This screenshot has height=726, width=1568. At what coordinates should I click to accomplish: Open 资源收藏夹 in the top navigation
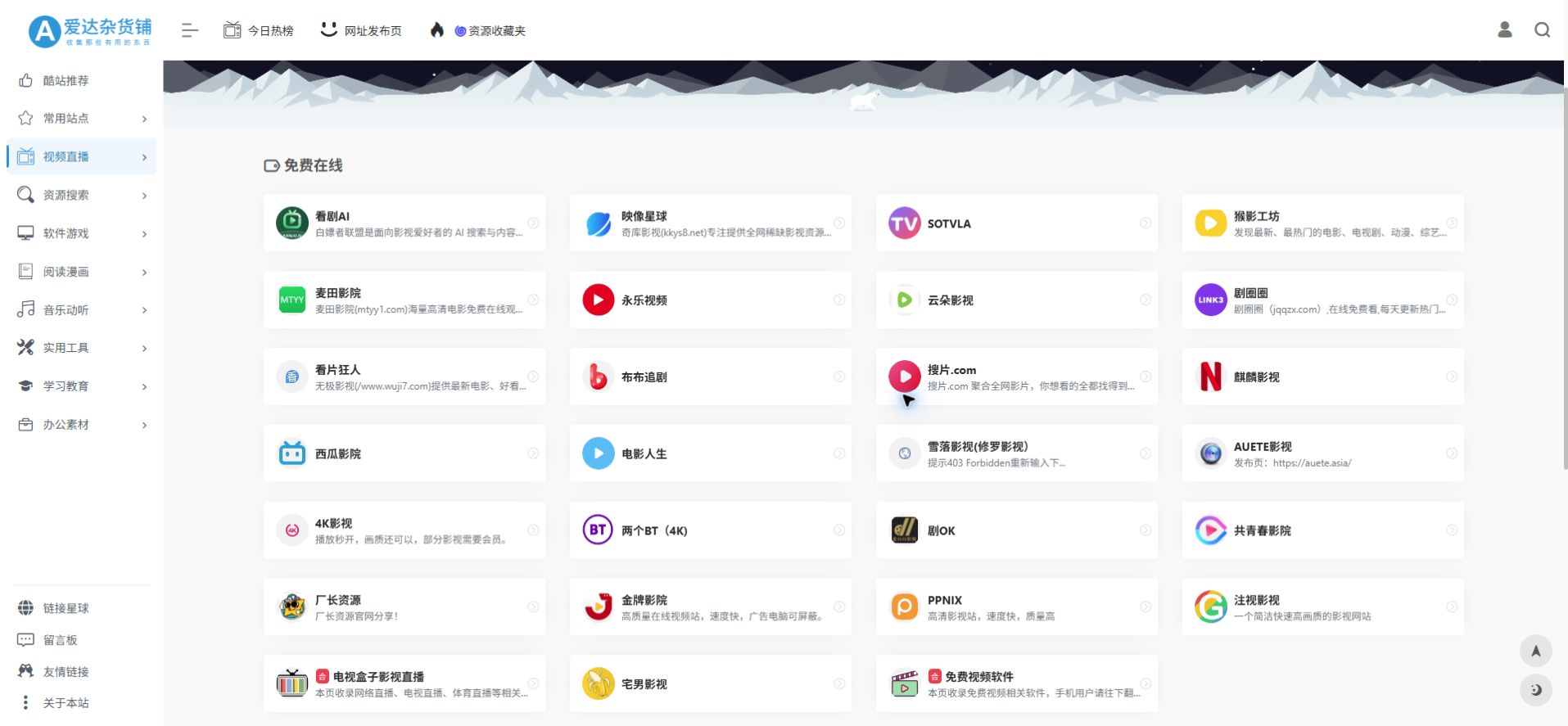tap(477, 30)
